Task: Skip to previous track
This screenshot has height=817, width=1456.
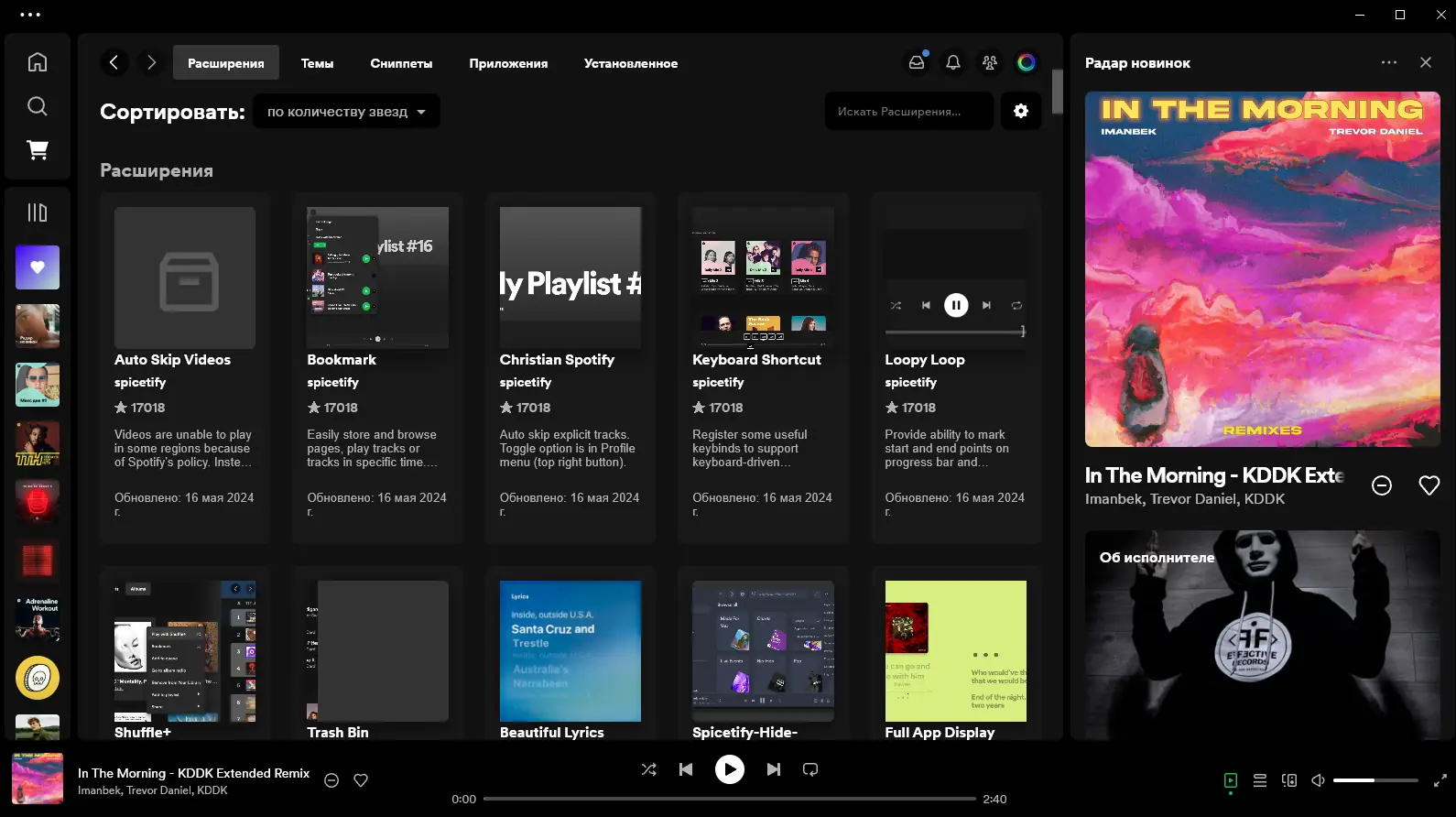Action: coord(686,769)
